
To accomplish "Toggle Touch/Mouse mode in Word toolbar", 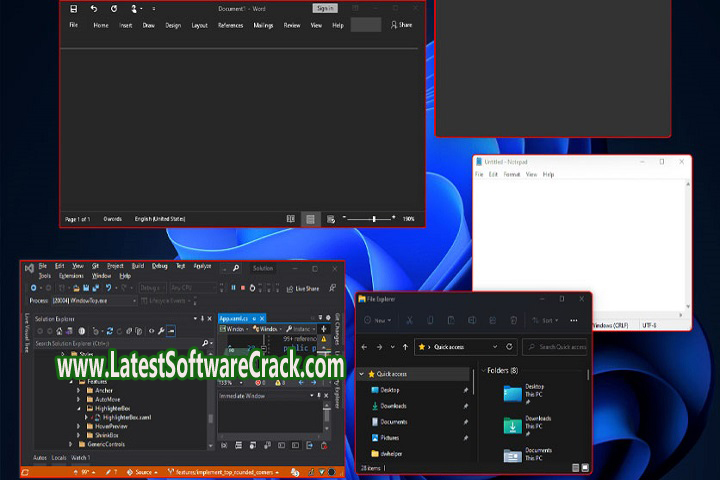I will pyautogui.click(x=135, y=9).
